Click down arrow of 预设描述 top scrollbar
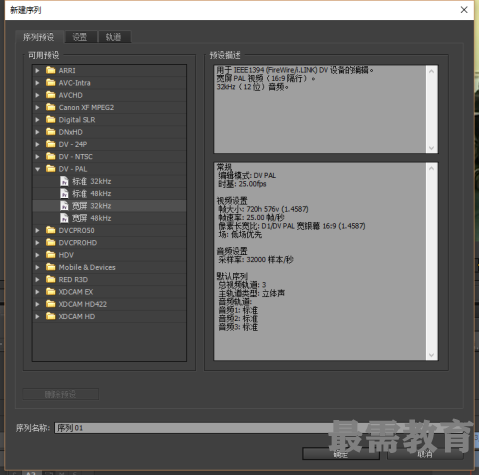 (431, 148)
